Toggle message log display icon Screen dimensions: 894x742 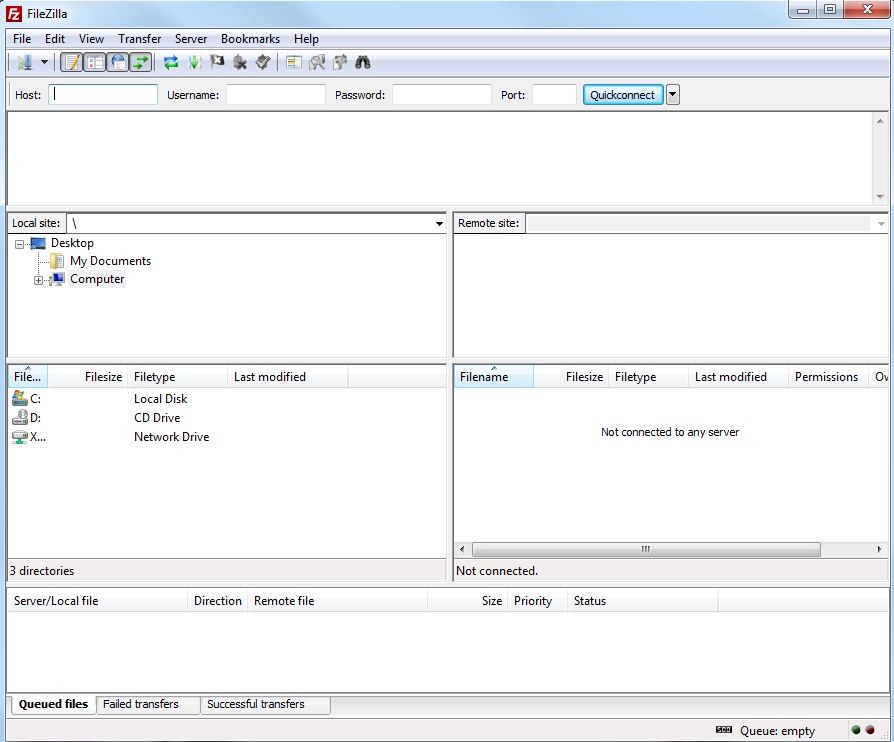(x=72, y=62)
